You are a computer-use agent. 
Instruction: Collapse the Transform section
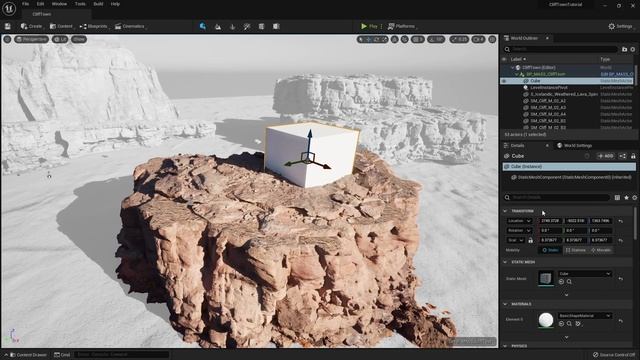tap(505, 211)
